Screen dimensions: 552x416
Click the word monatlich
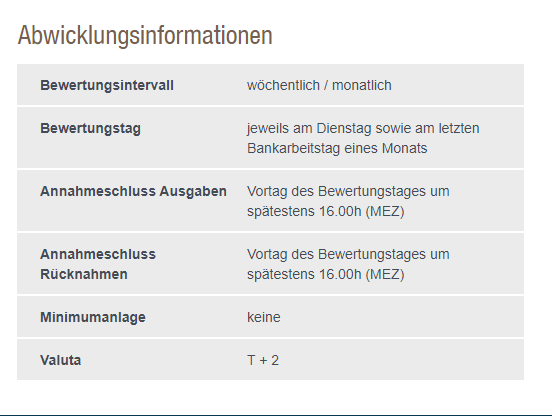(362, 85)
